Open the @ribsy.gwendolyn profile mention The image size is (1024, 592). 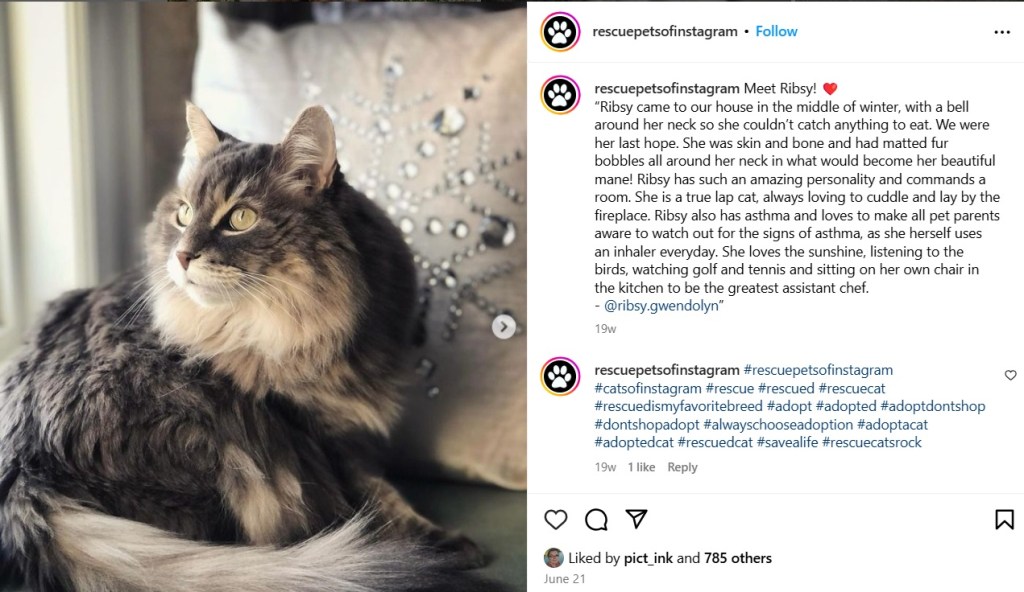(661, 306)
